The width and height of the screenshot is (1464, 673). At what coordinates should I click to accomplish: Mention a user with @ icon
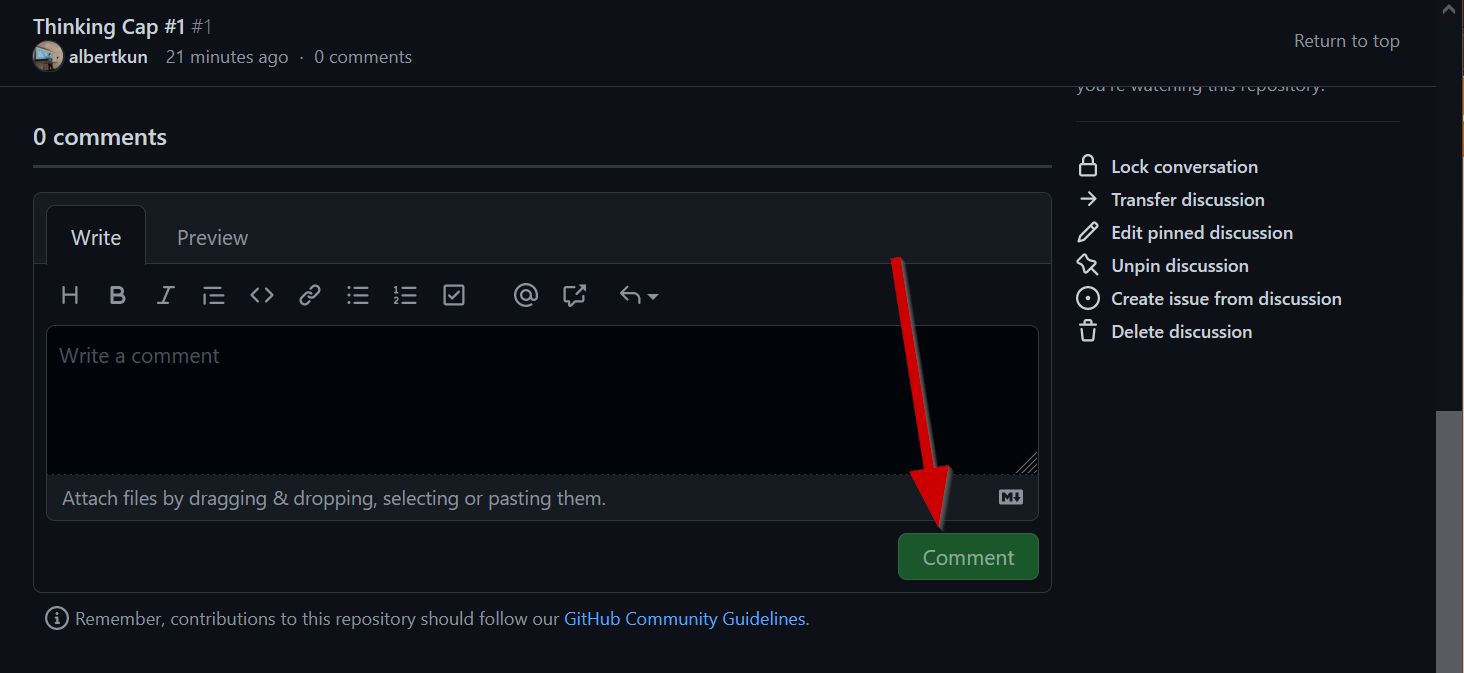526,295
